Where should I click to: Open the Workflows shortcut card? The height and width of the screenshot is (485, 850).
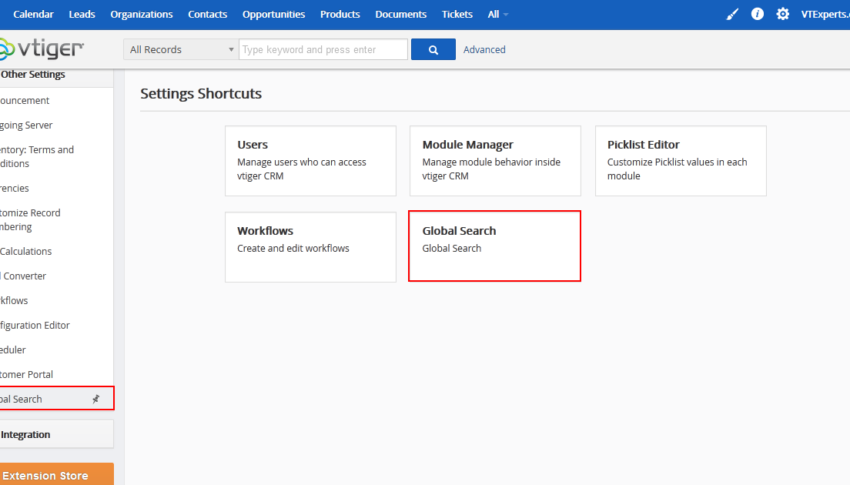(x=311, y=247)
